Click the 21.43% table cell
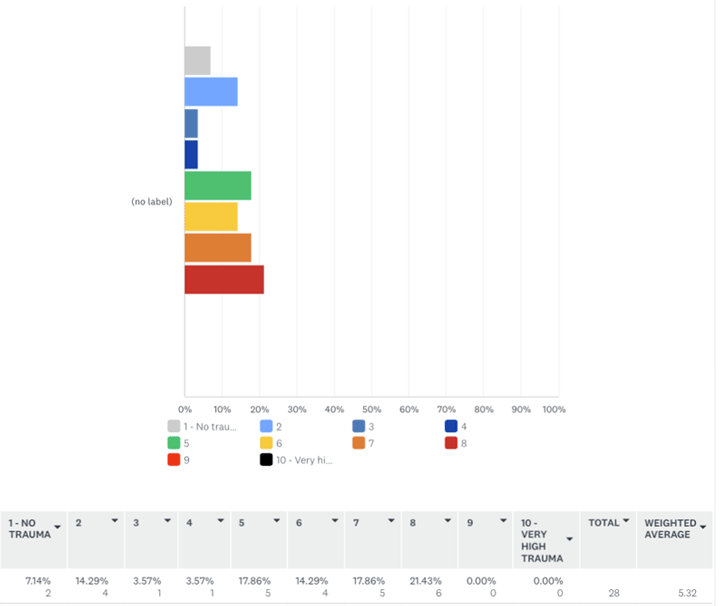The image size is (720, 606). coord(426,581)
